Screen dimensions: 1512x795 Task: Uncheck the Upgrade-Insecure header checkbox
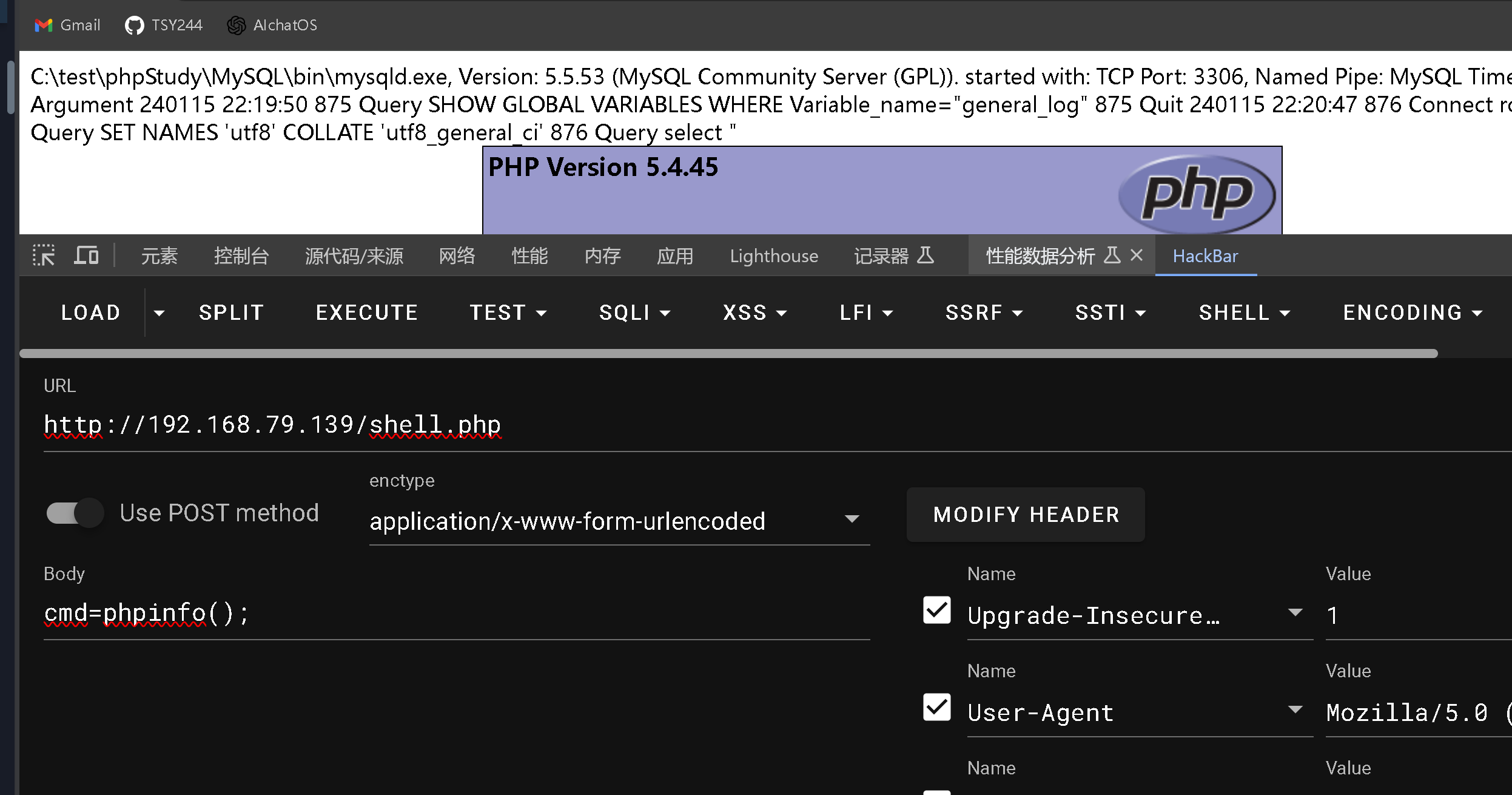click(936, 610)
